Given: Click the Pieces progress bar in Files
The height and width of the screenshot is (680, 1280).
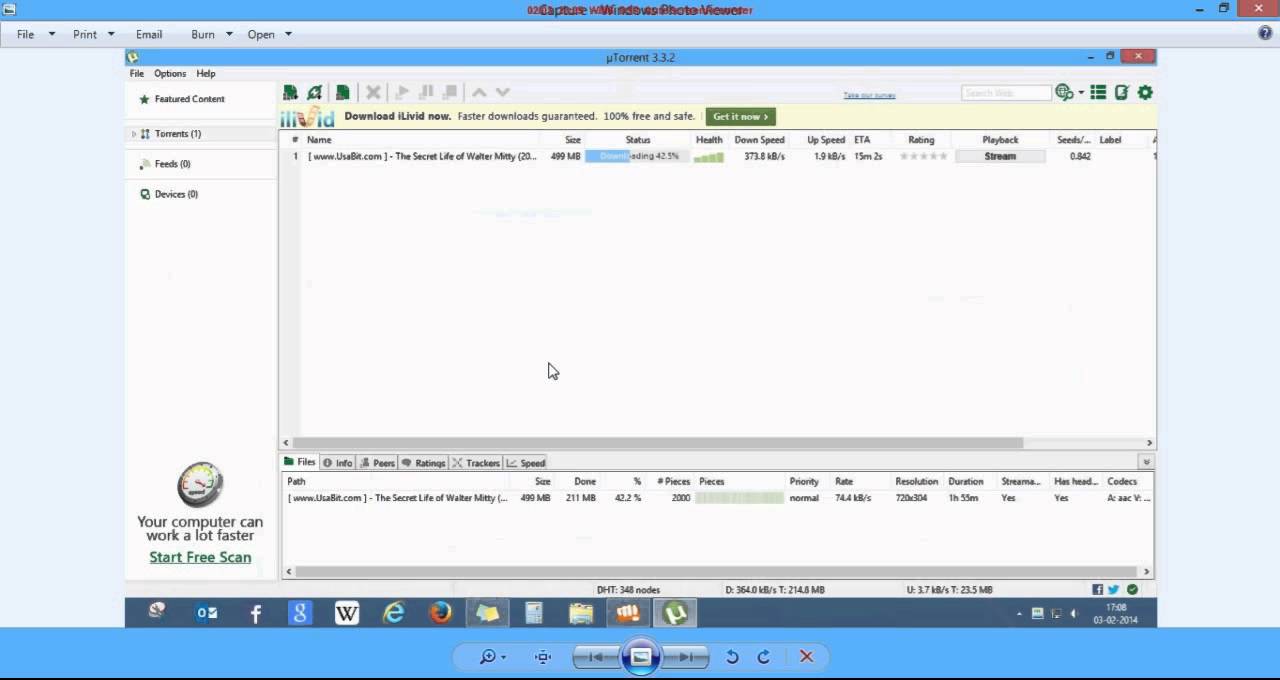Looking at the screenshot, I should [x=740, y=497].
